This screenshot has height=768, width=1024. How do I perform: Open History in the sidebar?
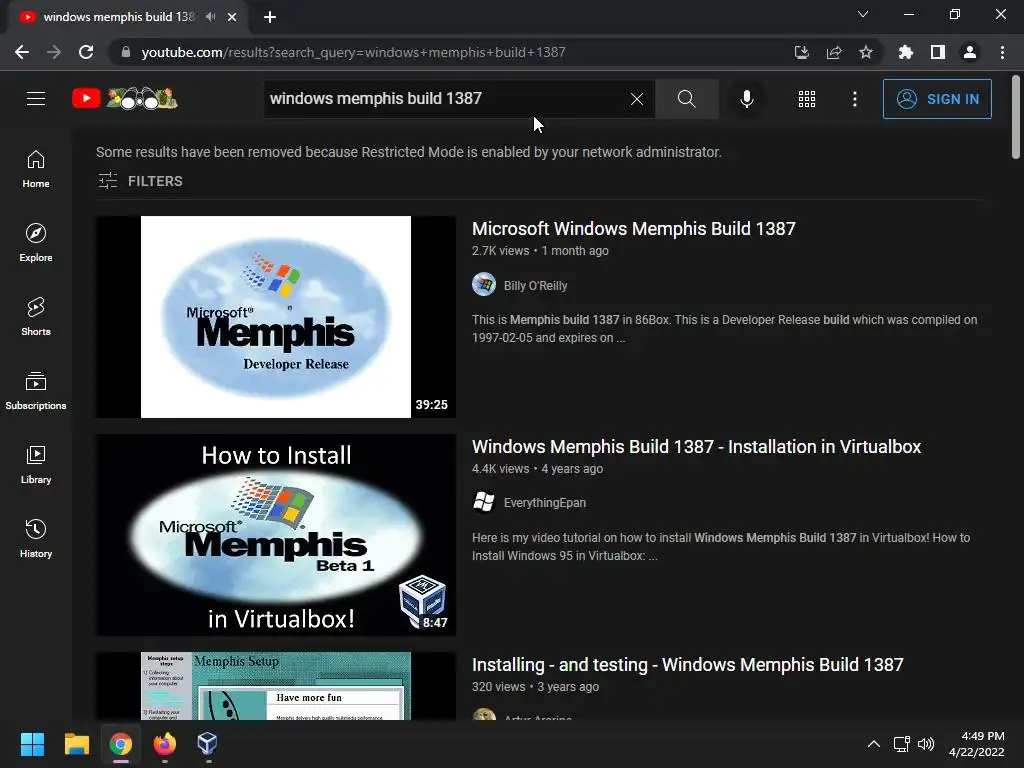click(36, 538)
